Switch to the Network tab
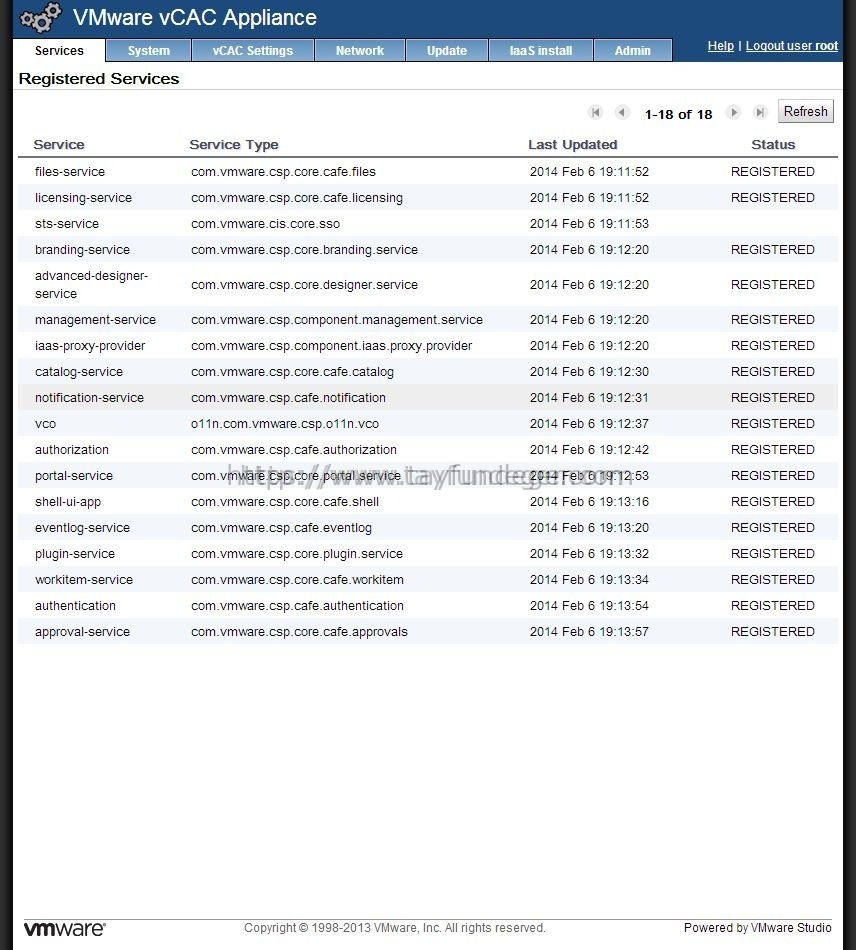 (360, 51)
